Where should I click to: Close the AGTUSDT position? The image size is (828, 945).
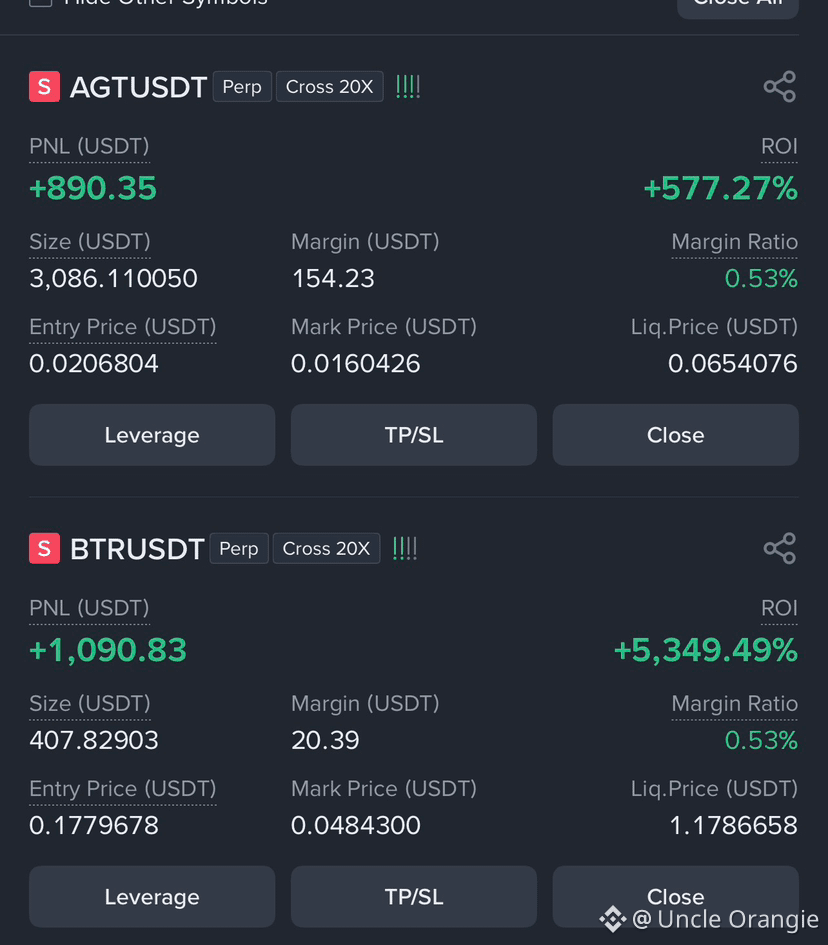click(x=676, y=435)
